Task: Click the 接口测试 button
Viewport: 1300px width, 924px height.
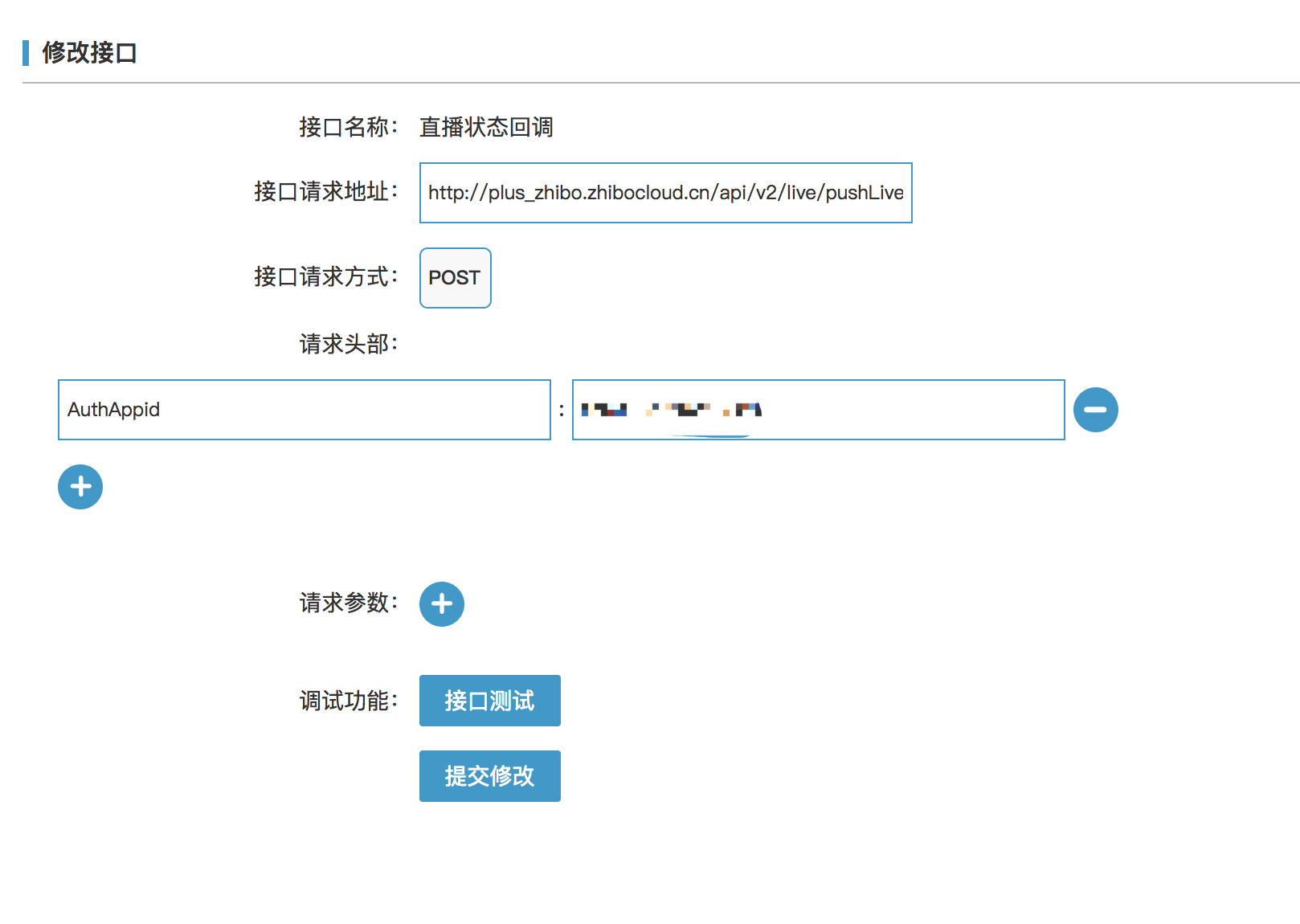Action: pyautogui.click(x=490, y=701)
